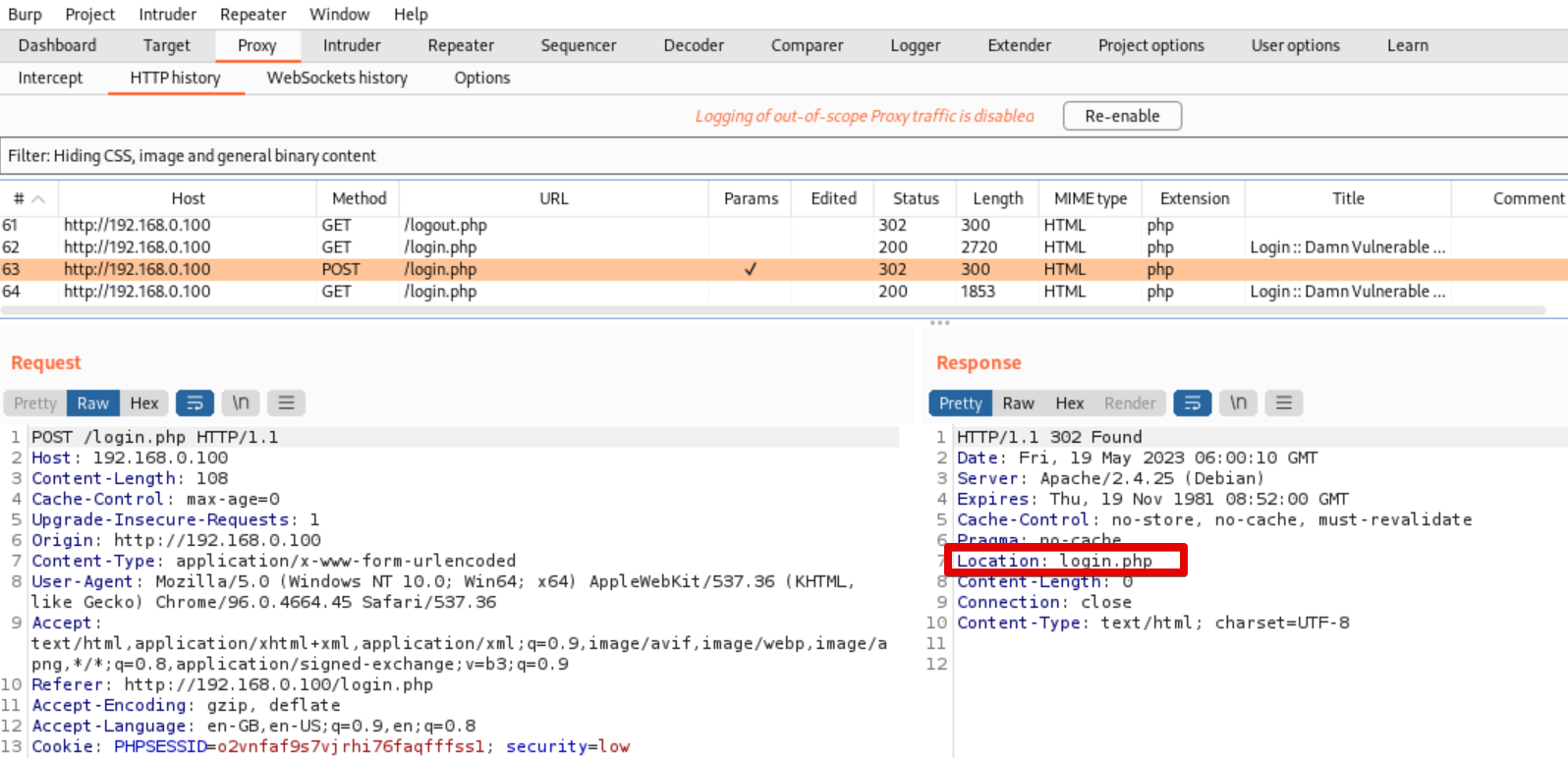Open the Window menu
1568x758 pixels.
339,15
